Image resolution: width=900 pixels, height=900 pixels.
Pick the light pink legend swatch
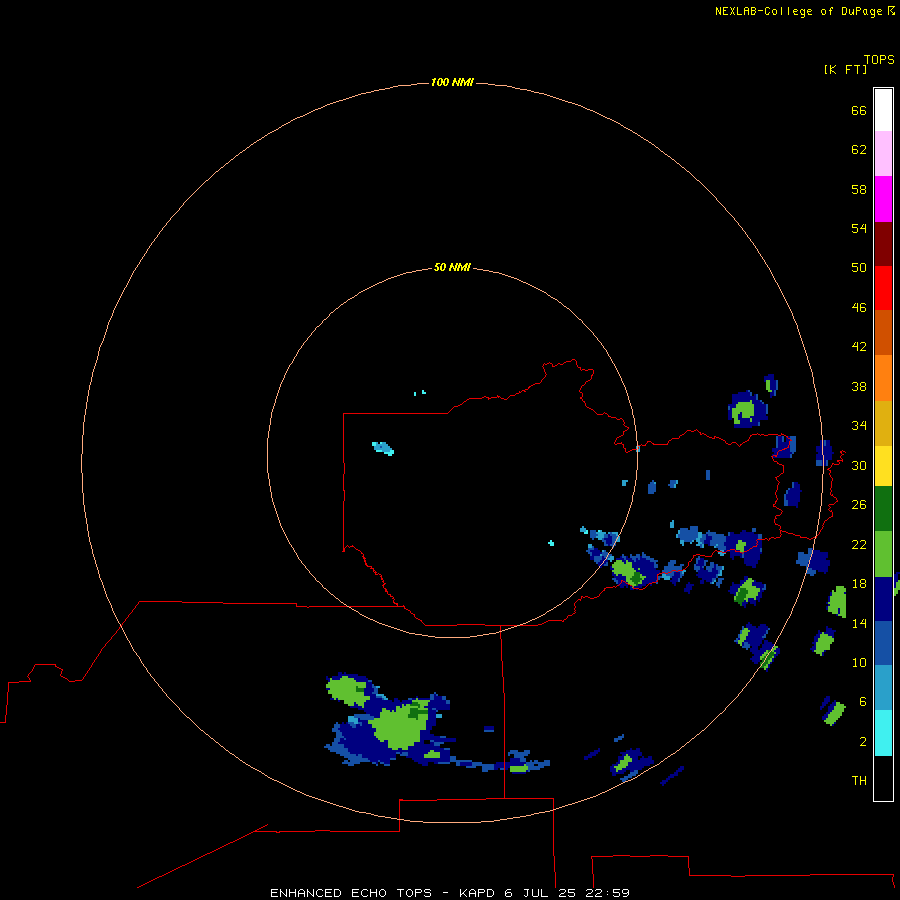tap(883, 153)
